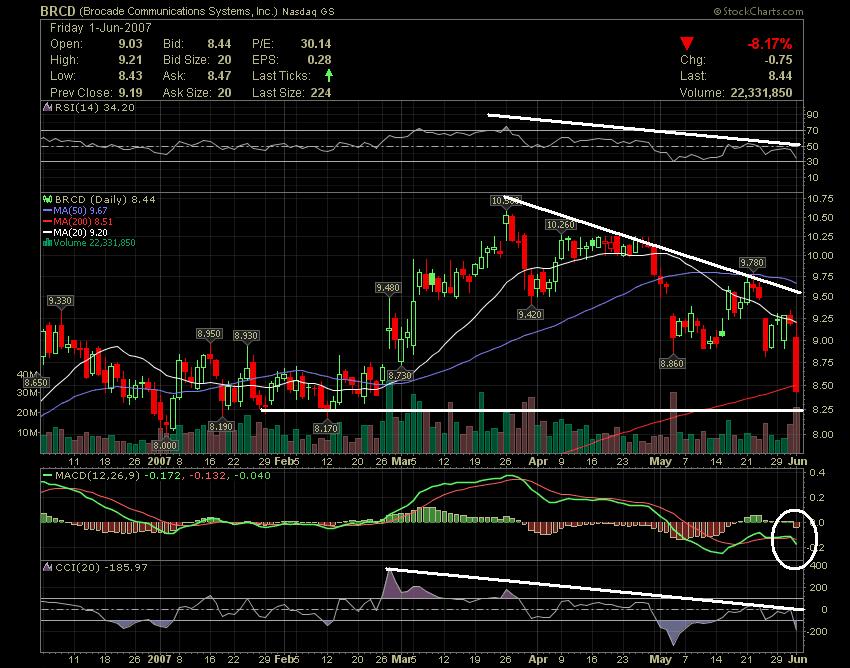Click the green line marker before MACD(12,26,9)
Screen dimensions: 850x668
(48, 476)
